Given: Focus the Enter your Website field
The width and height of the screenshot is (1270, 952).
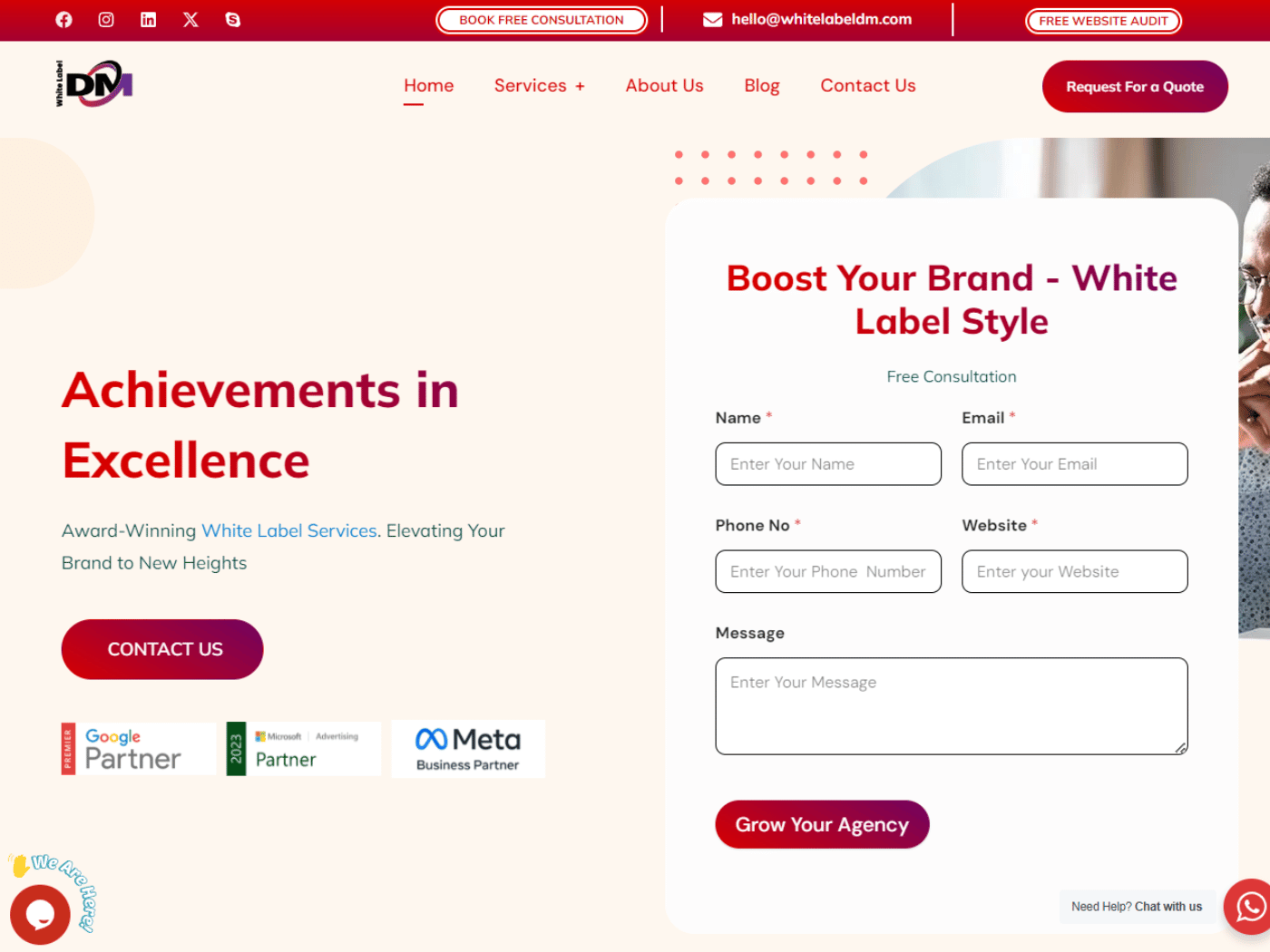Looking at the screenshot, I should pos(1075,571).
